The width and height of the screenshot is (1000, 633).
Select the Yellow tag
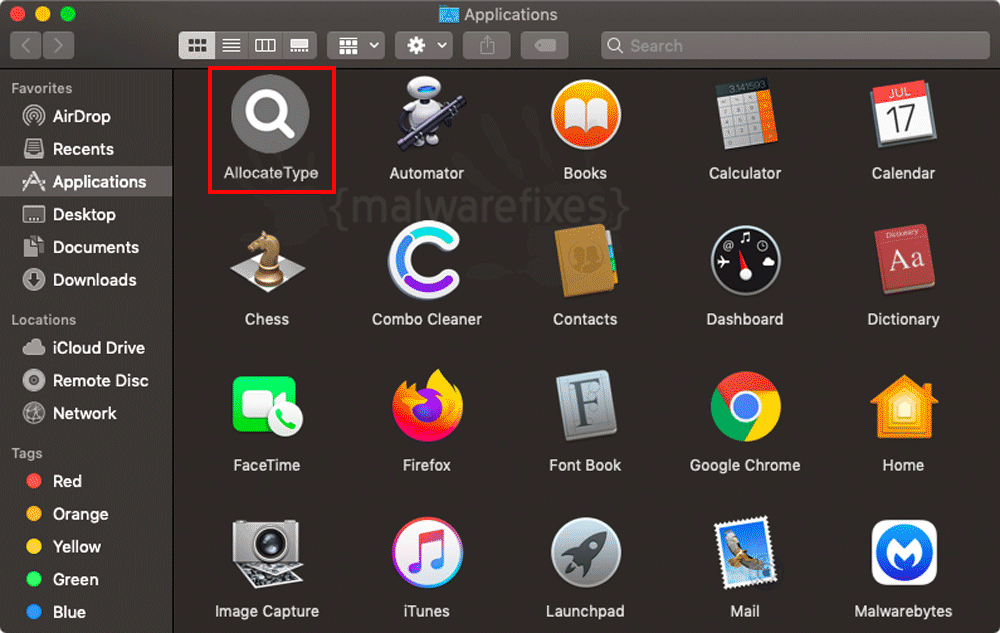tap(86, 546)
